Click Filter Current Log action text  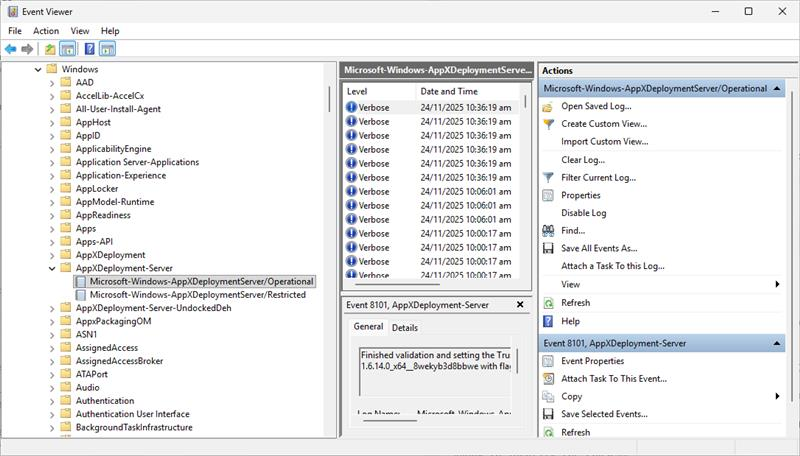coord(598,178)
